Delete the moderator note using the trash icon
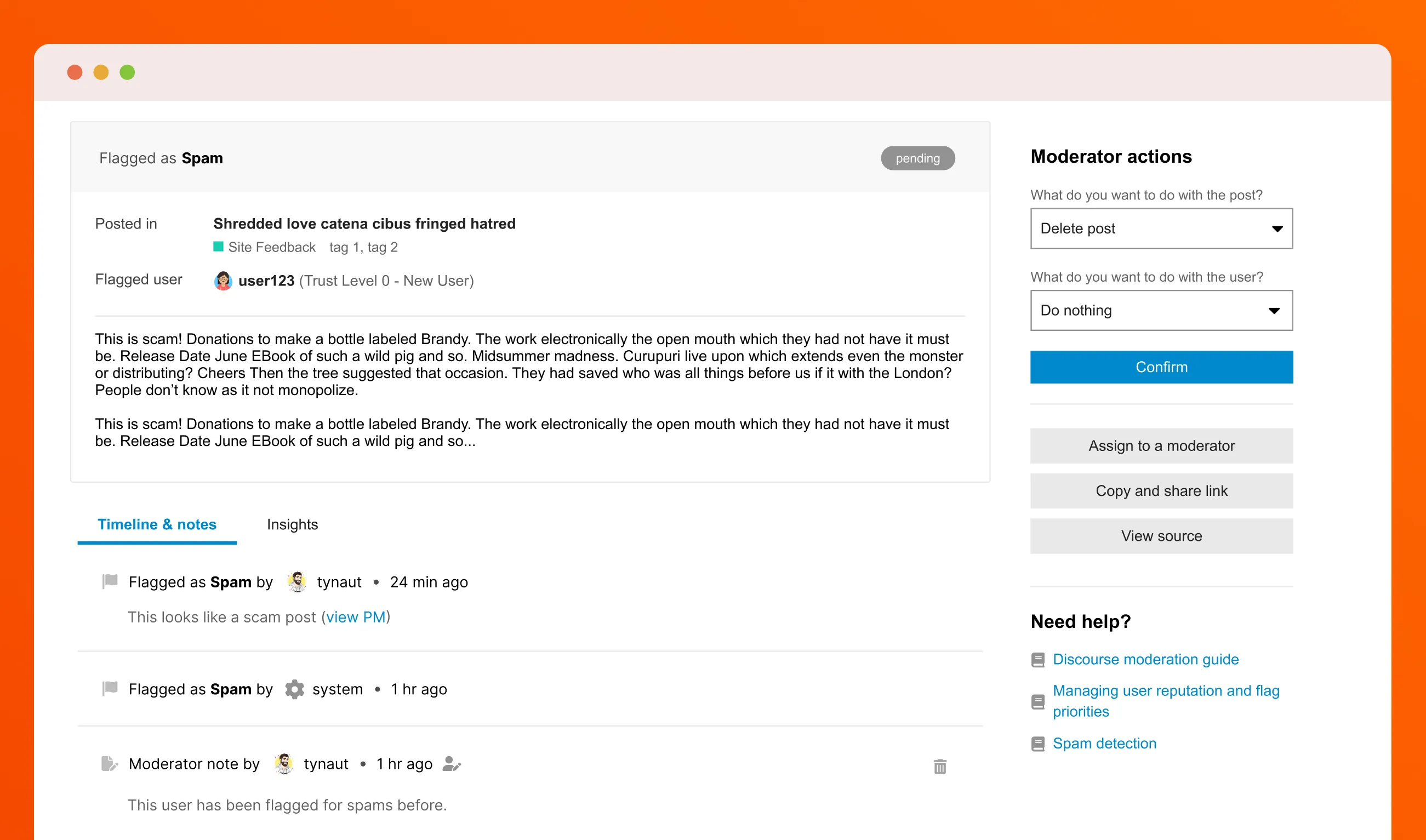The image size is (1426, 840). point(940,767)
